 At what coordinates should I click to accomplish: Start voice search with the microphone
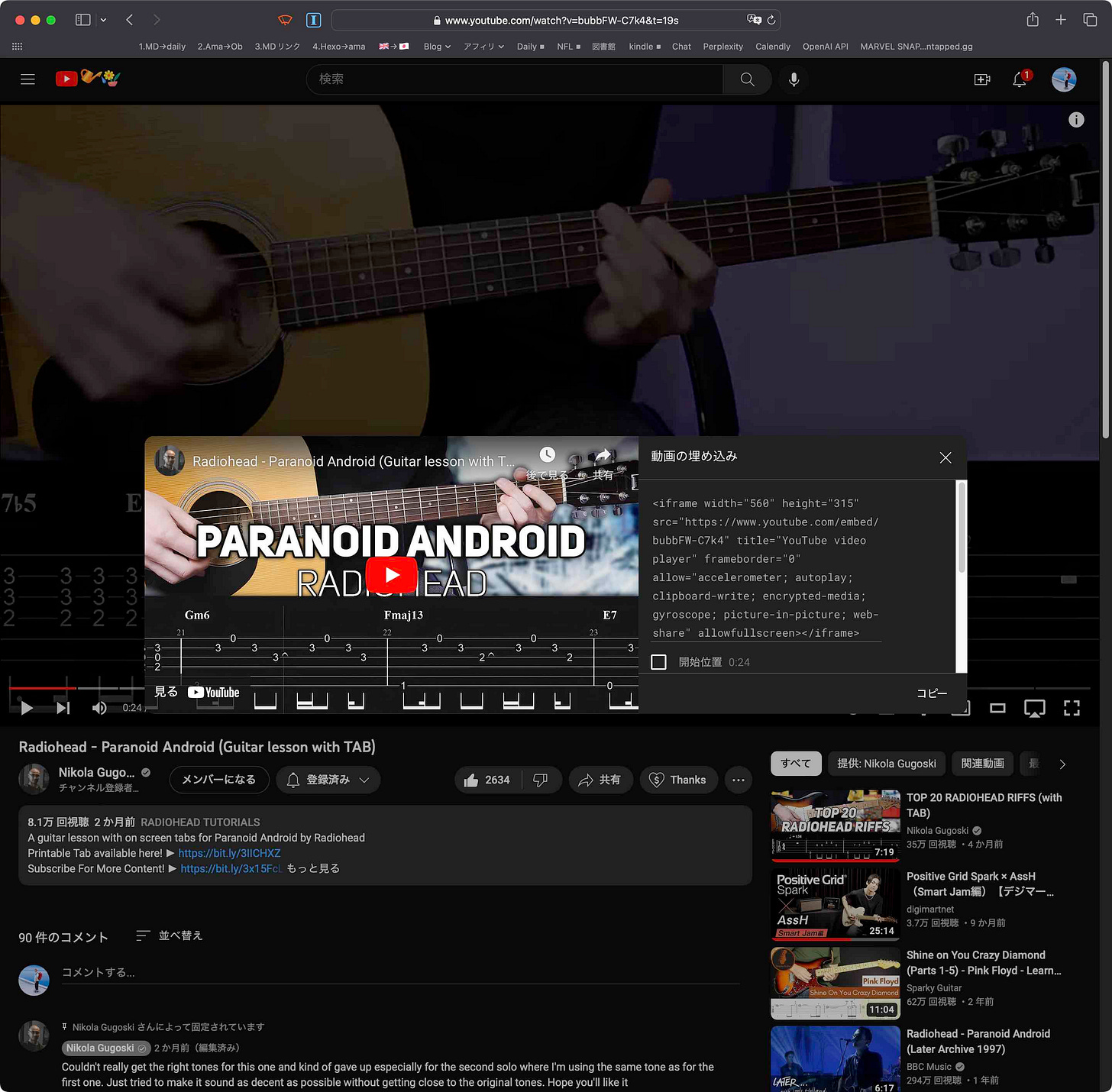click(x=794, y=79)
